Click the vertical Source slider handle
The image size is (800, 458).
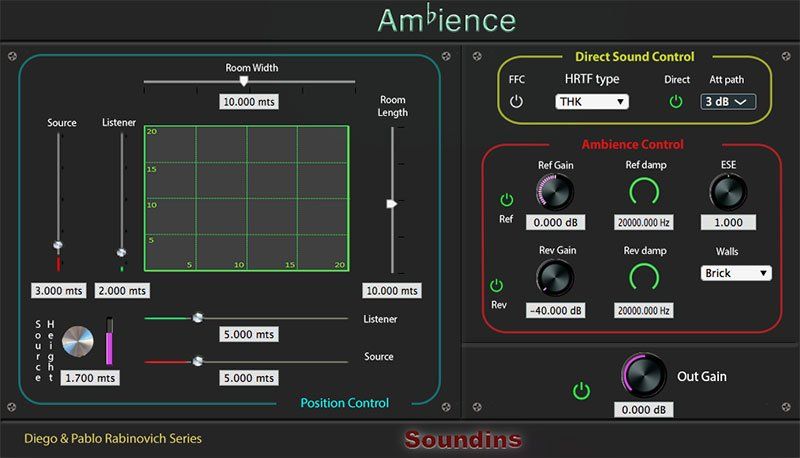pos(58,245)
